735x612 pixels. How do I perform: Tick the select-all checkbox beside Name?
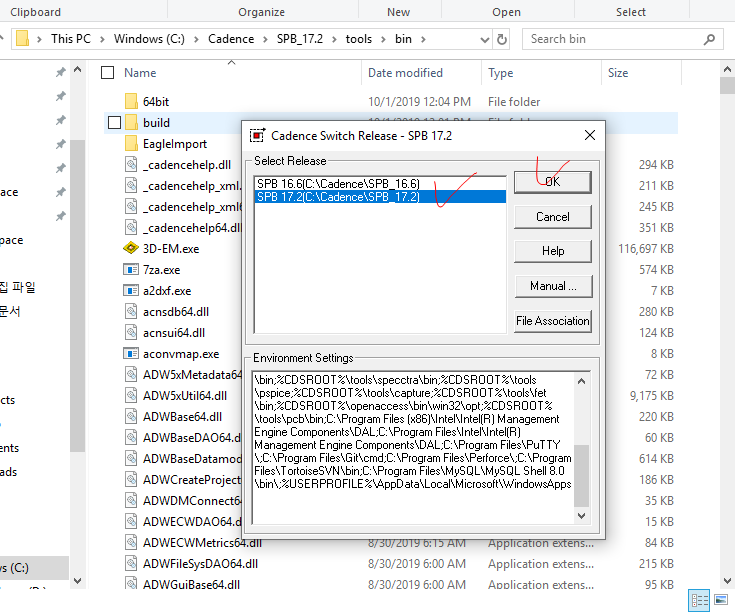[107, 73]
